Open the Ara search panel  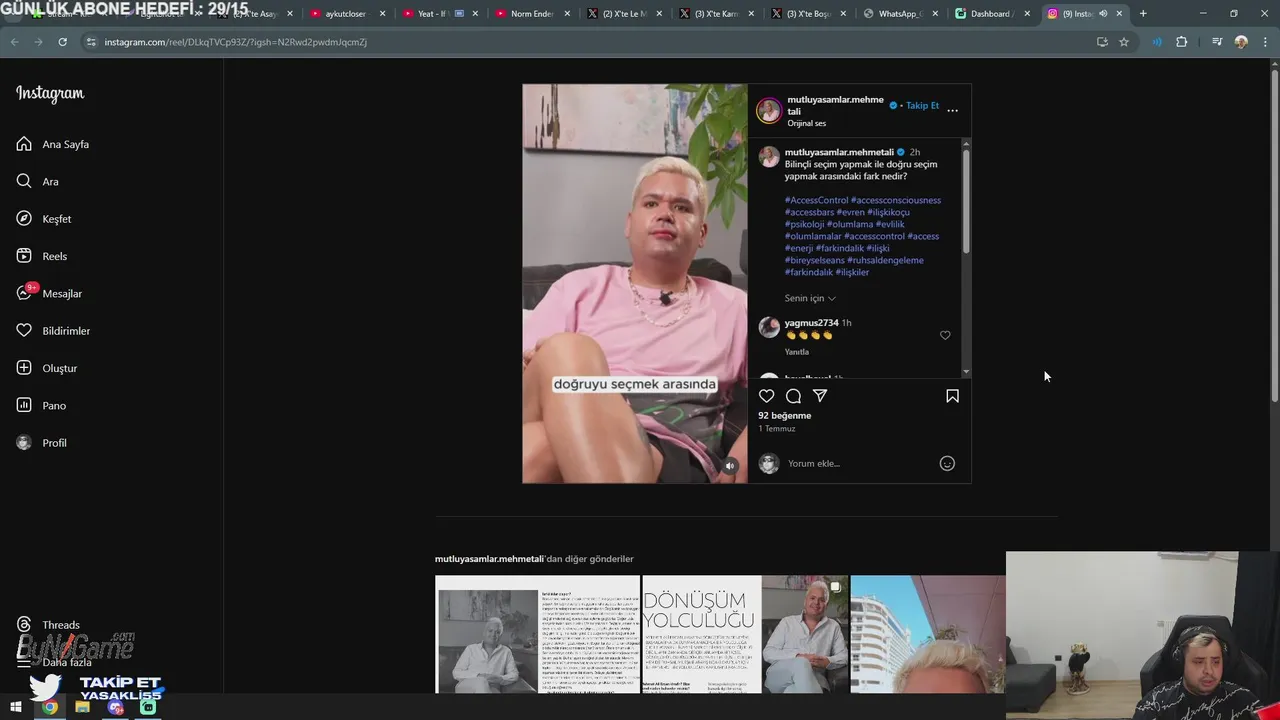point(38,182)
